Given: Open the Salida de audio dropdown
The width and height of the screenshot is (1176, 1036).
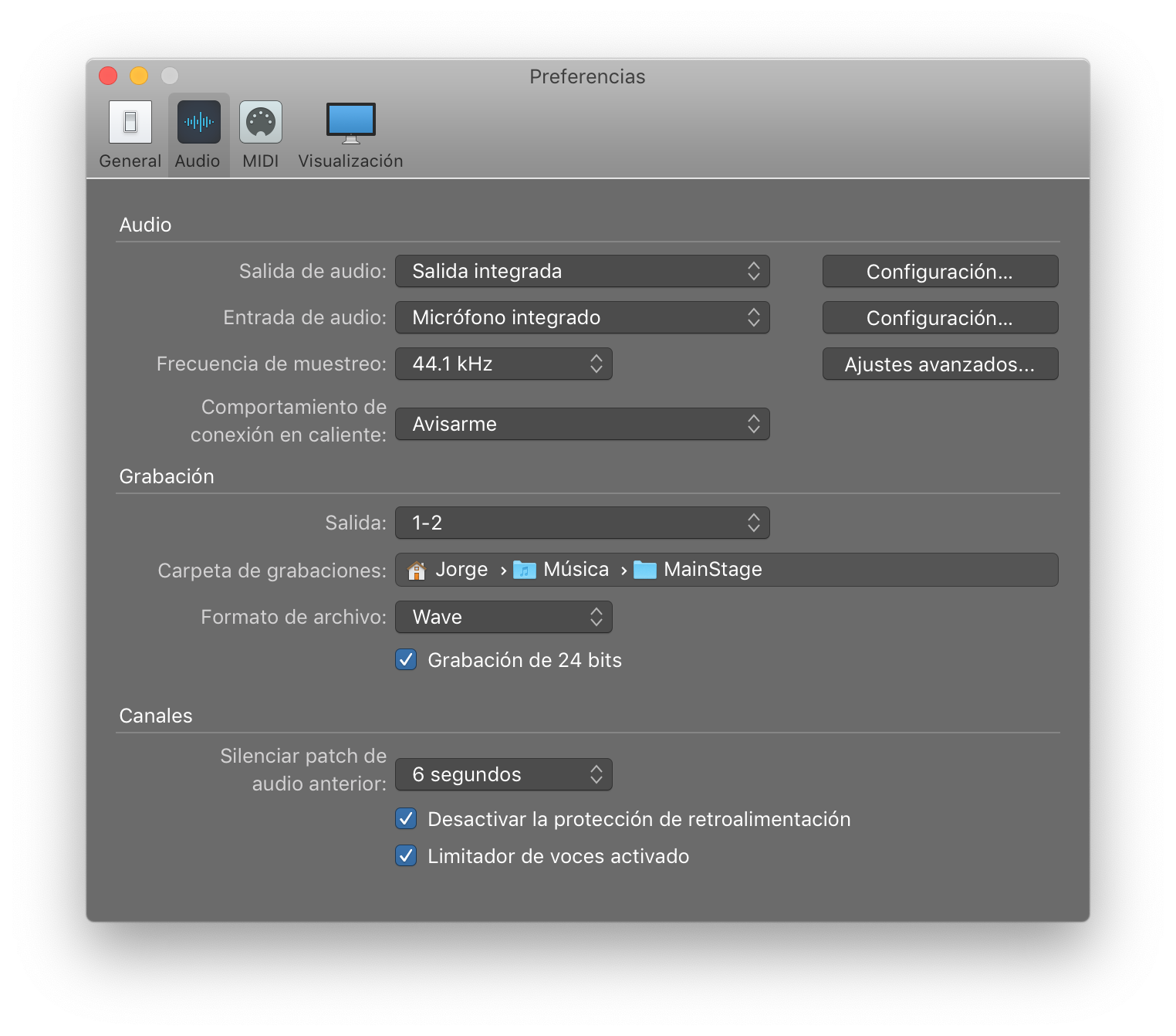Looking at the screenshot, I should [583, 271].
